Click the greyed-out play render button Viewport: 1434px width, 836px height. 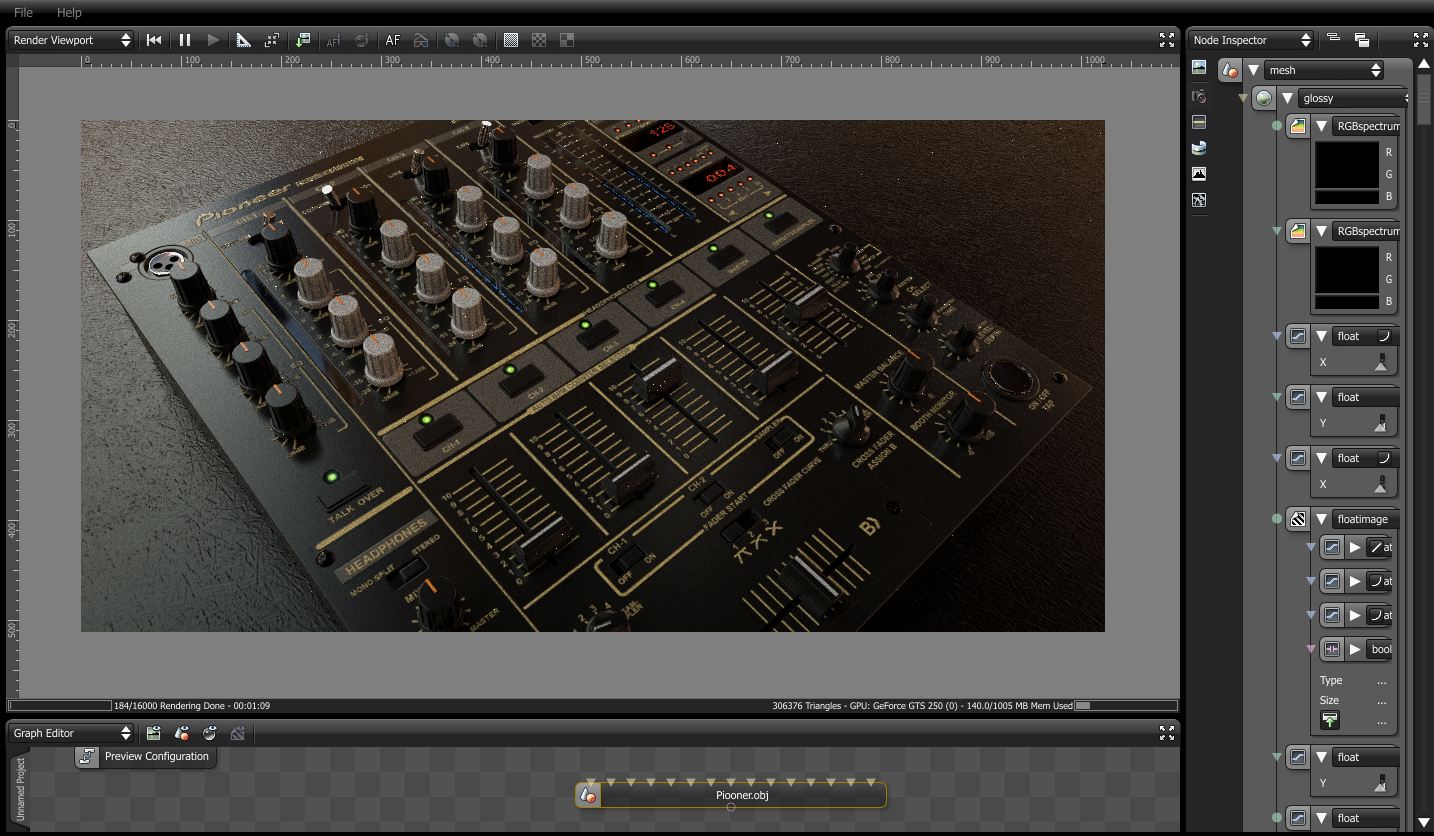[x=213, y=40]
